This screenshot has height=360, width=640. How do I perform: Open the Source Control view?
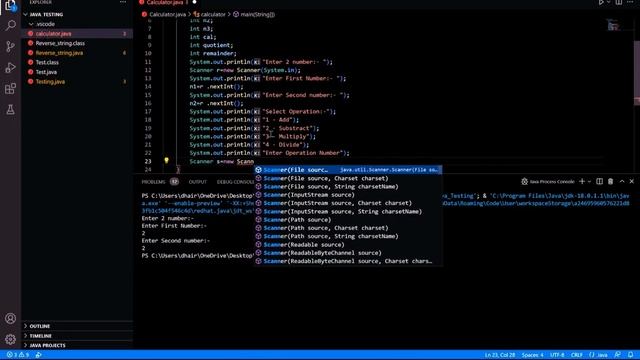pos(10,47)
